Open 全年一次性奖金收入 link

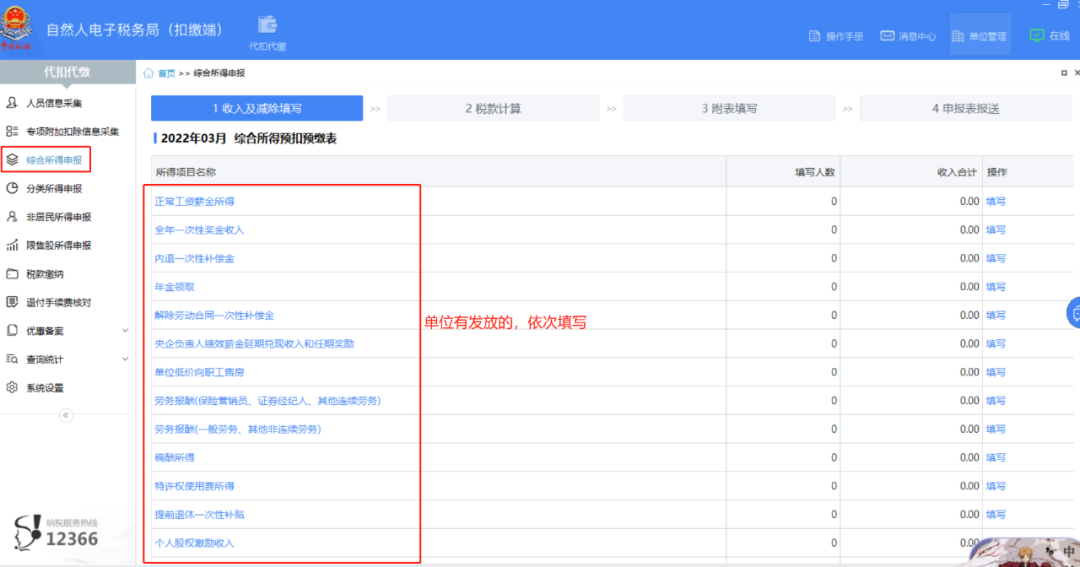[x=199, y=230]
